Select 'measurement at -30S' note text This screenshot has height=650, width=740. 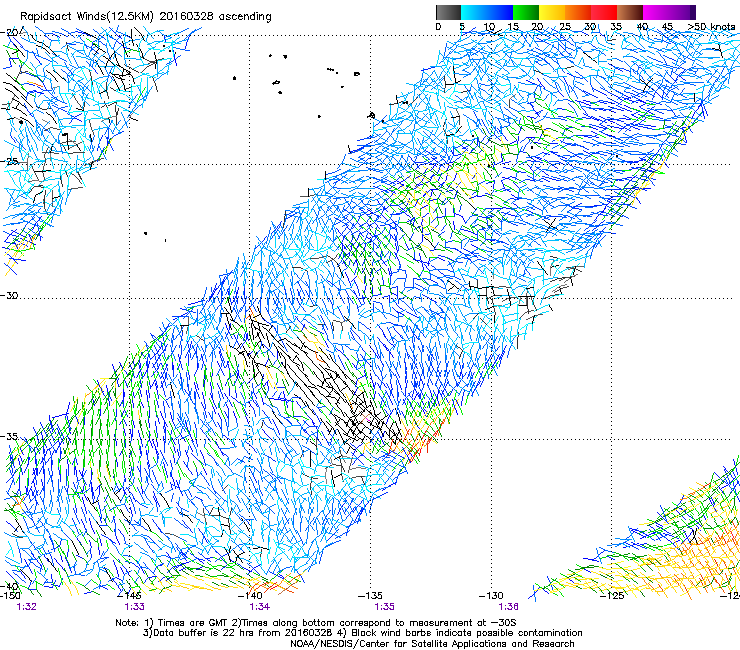(x=464, y=623)
